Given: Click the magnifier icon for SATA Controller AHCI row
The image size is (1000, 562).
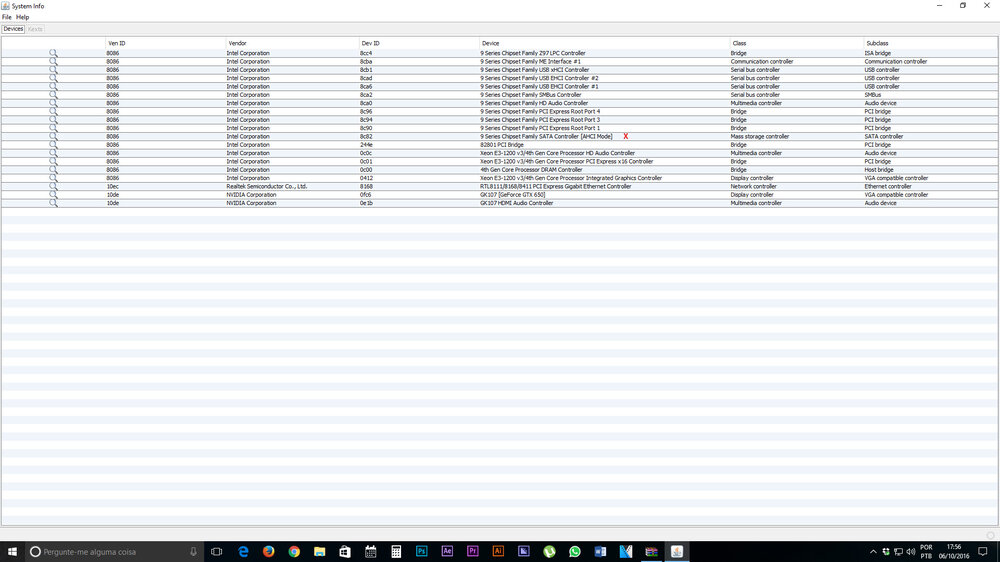Looking at the screenshot, I should coord(53,136).
